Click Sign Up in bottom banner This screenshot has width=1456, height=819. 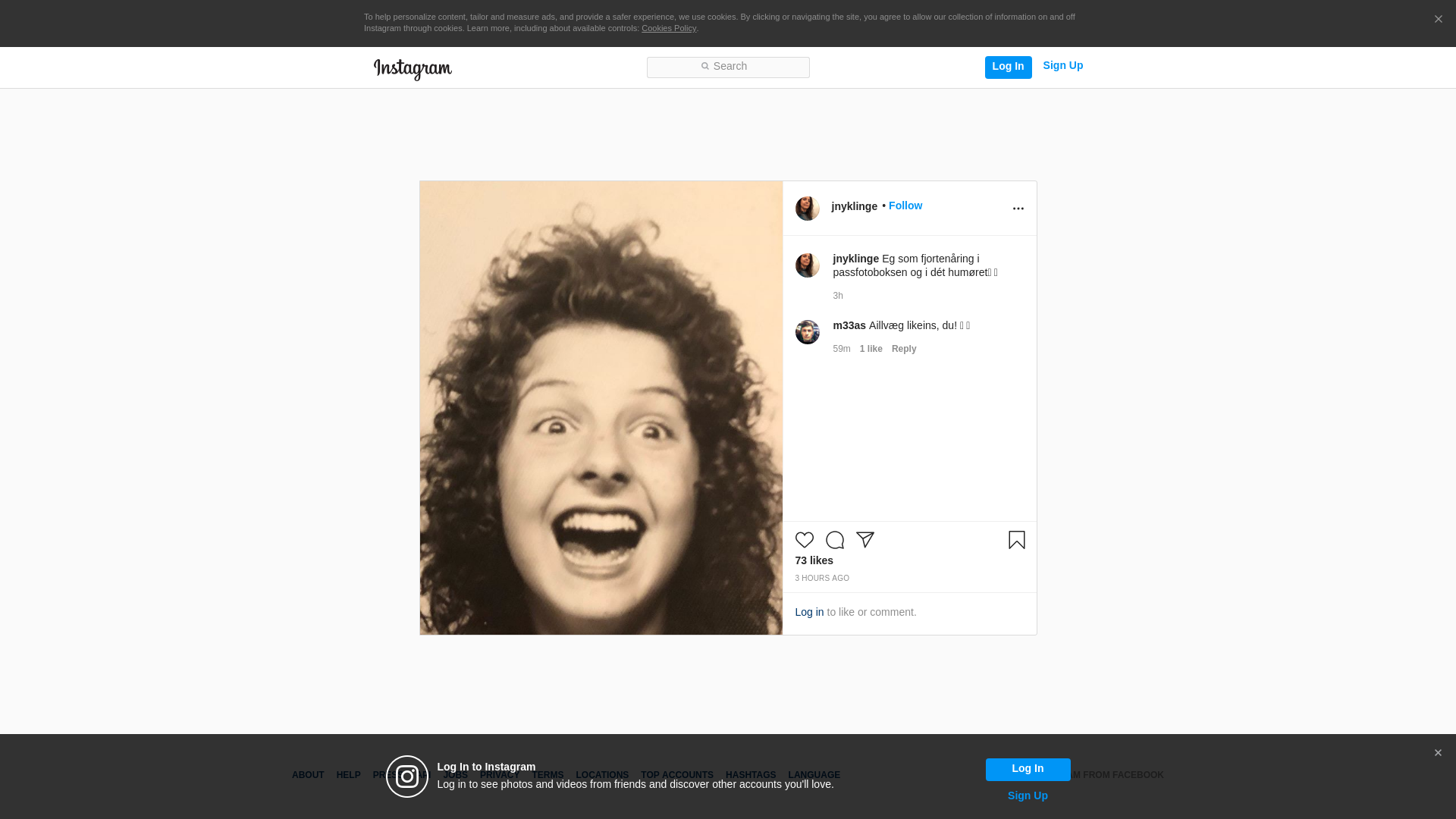(1028, 795)
